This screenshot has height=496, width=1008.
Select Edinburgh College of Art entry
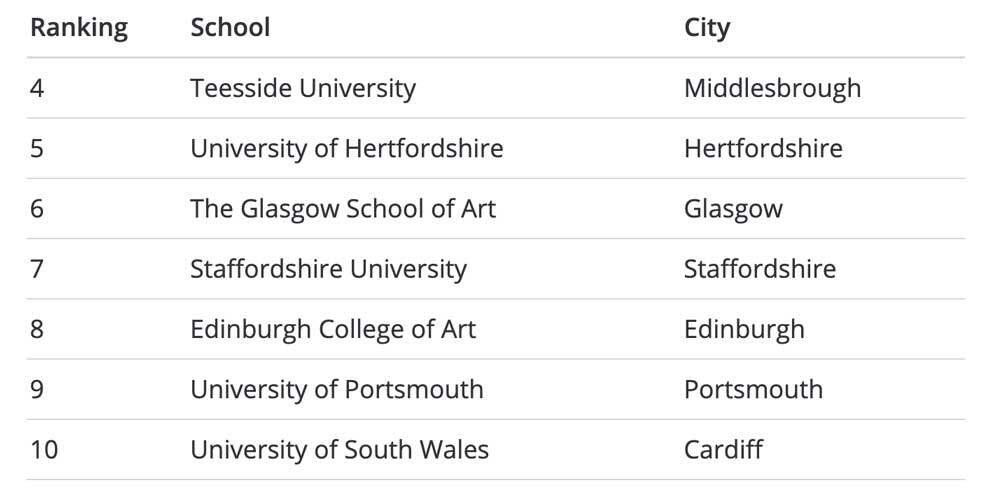333,329
